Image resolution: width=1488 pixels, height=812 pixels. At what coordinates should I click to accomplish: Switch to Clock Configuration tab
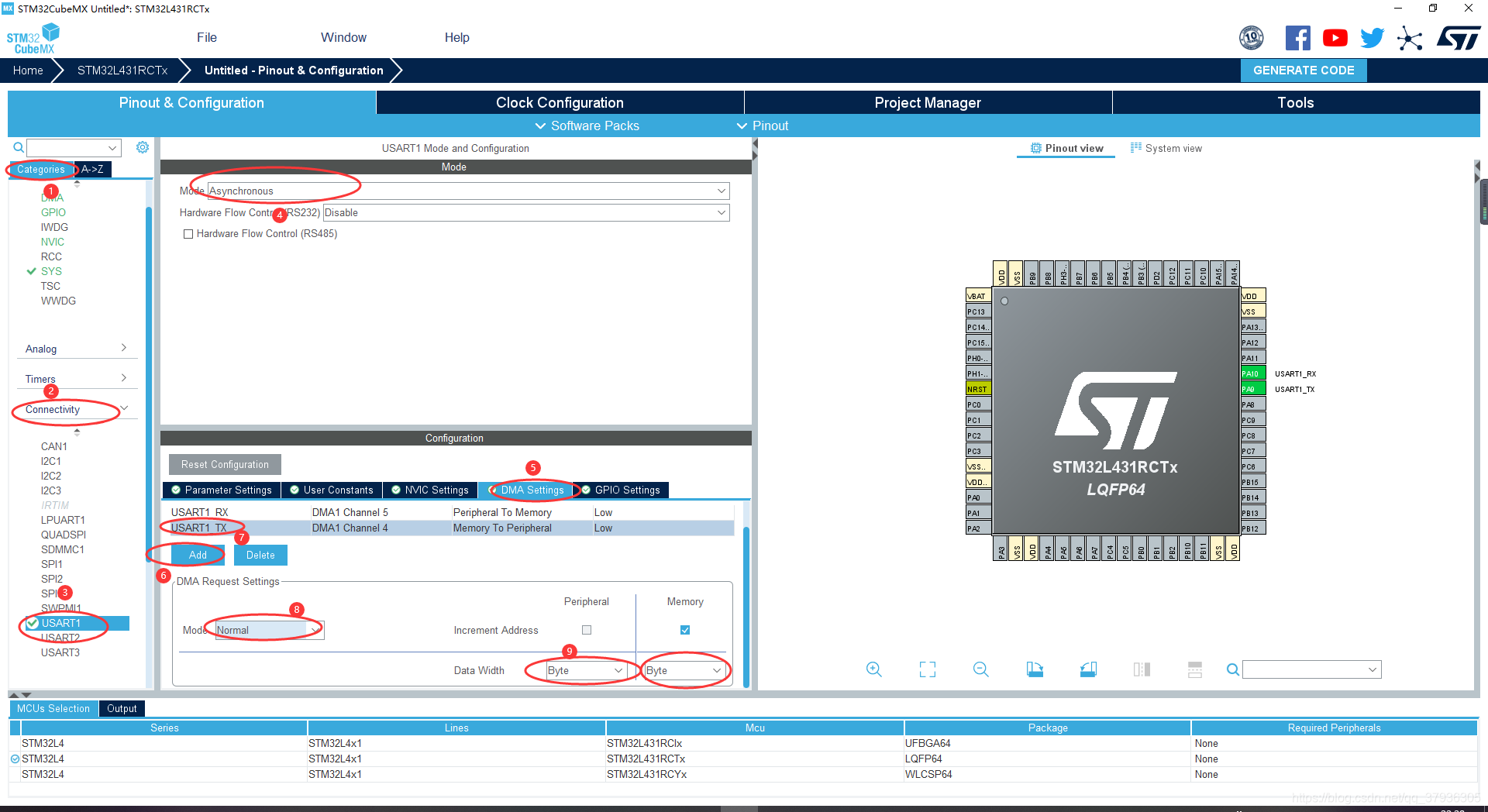(560, 102)
